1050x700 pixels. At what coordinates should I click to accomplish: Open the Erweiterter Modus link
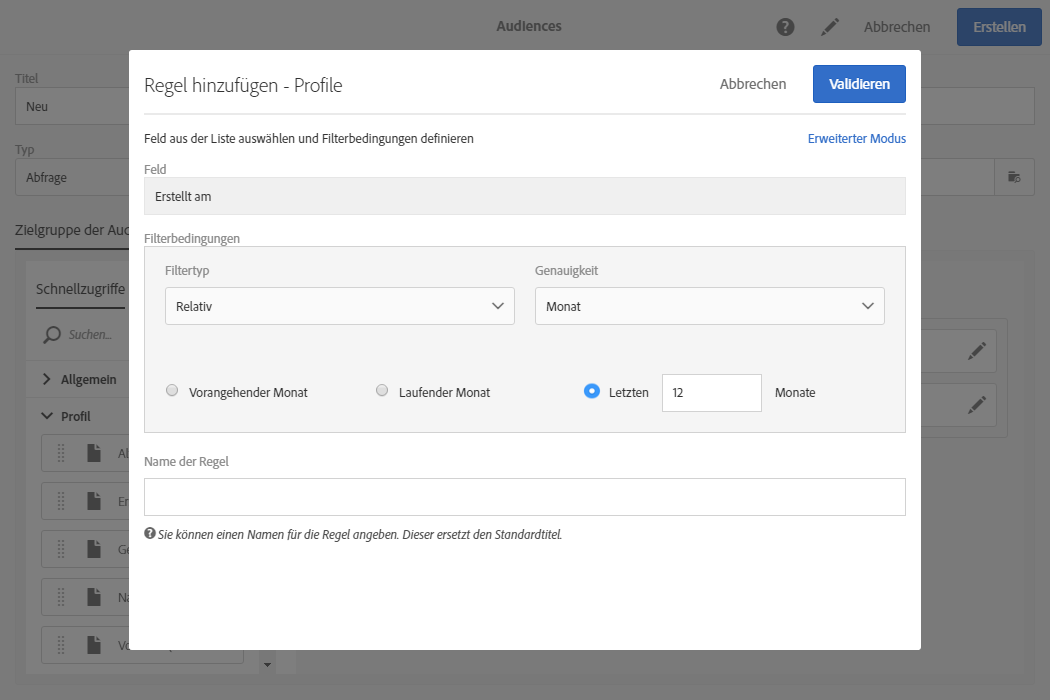857,139
